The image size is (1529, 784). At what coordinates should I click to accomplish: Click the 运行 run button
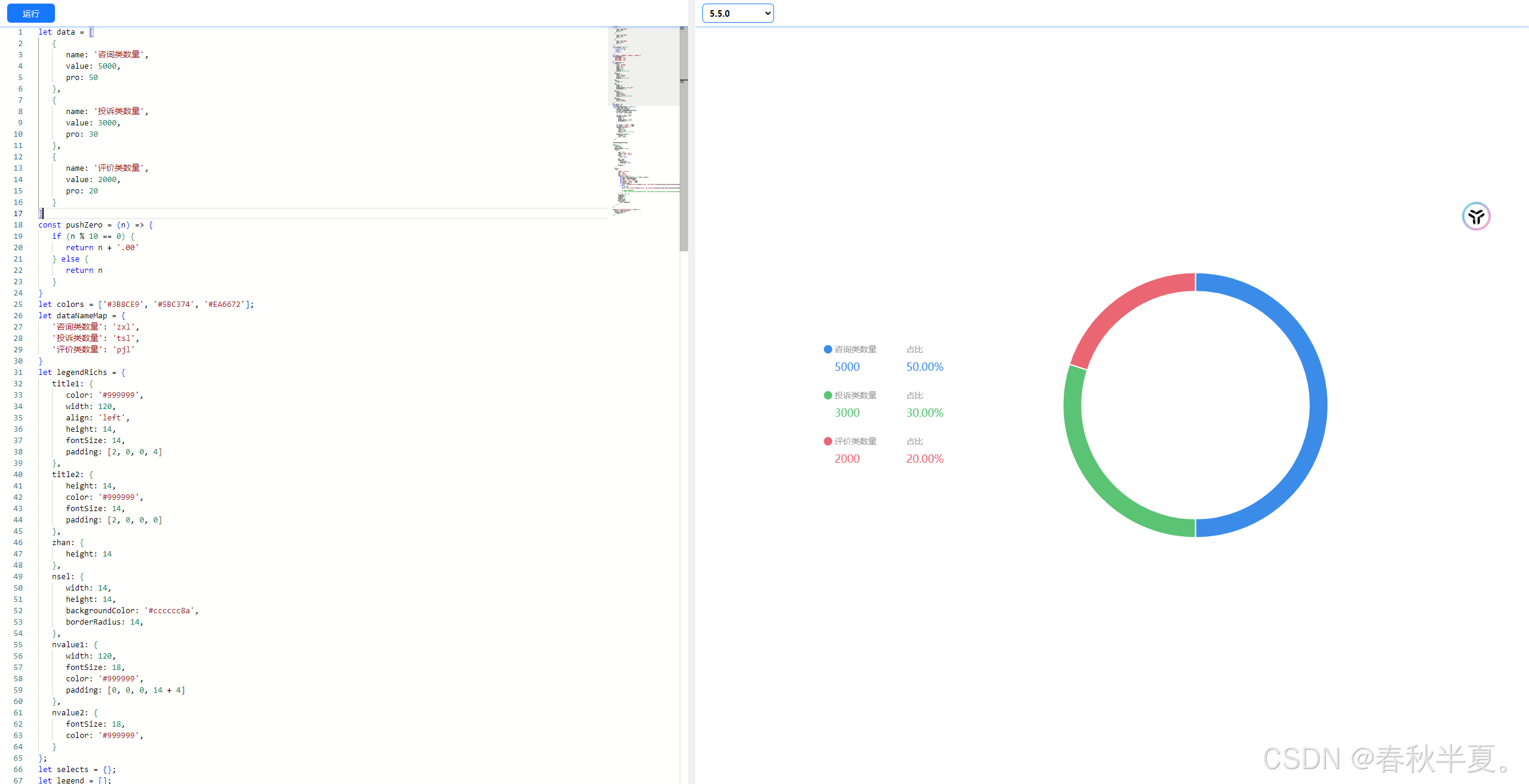tap(30, 13)
